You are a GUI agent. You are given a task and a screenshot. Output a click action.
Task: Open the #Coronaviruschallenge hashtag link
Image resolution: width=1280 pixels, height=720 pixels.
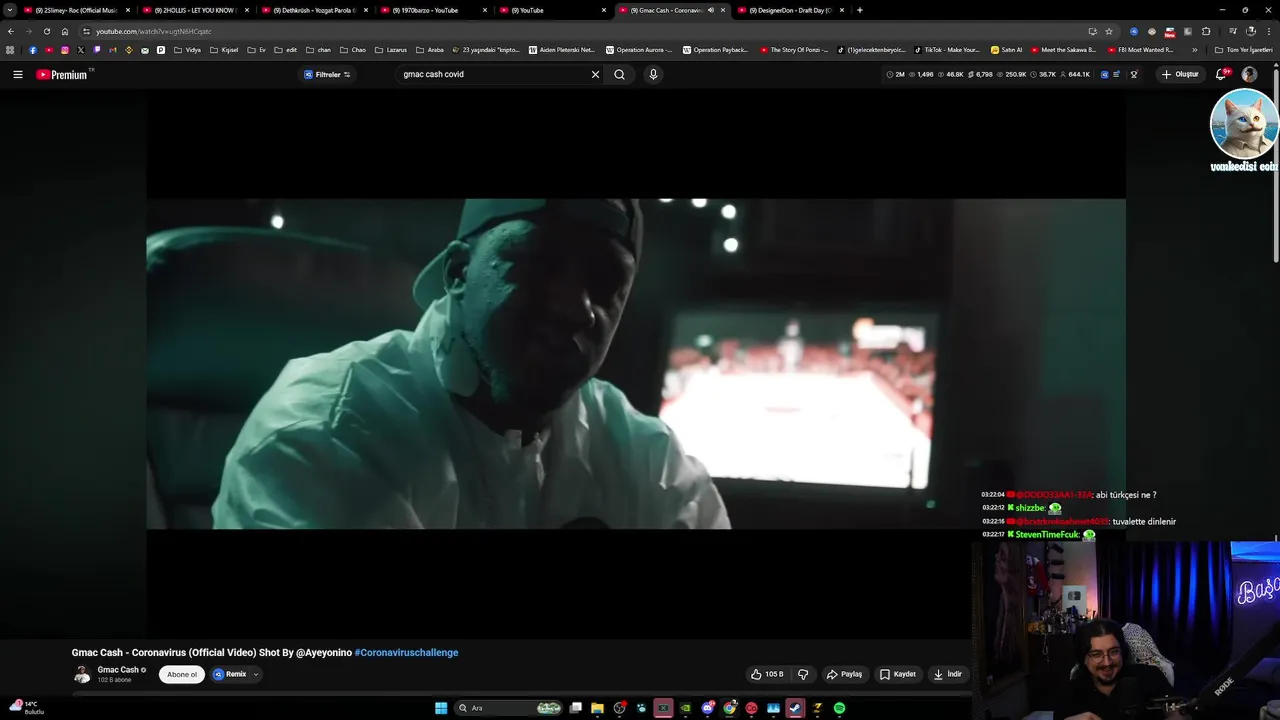tap(406, 652)
